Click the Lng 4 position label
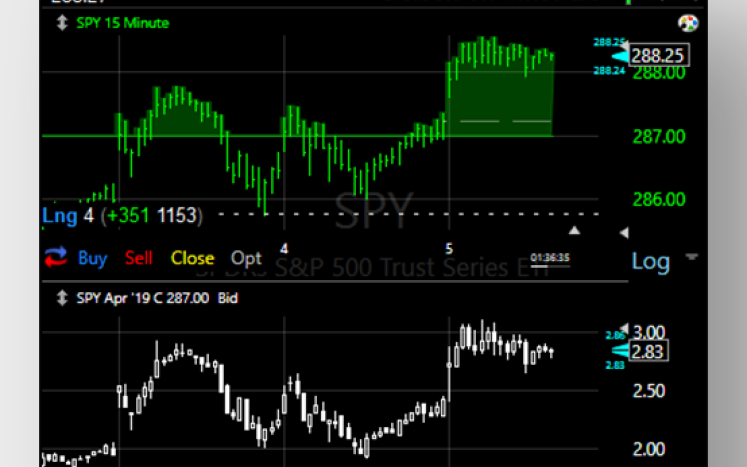Viewport: 747px width, 467px height. click(68, 215)
